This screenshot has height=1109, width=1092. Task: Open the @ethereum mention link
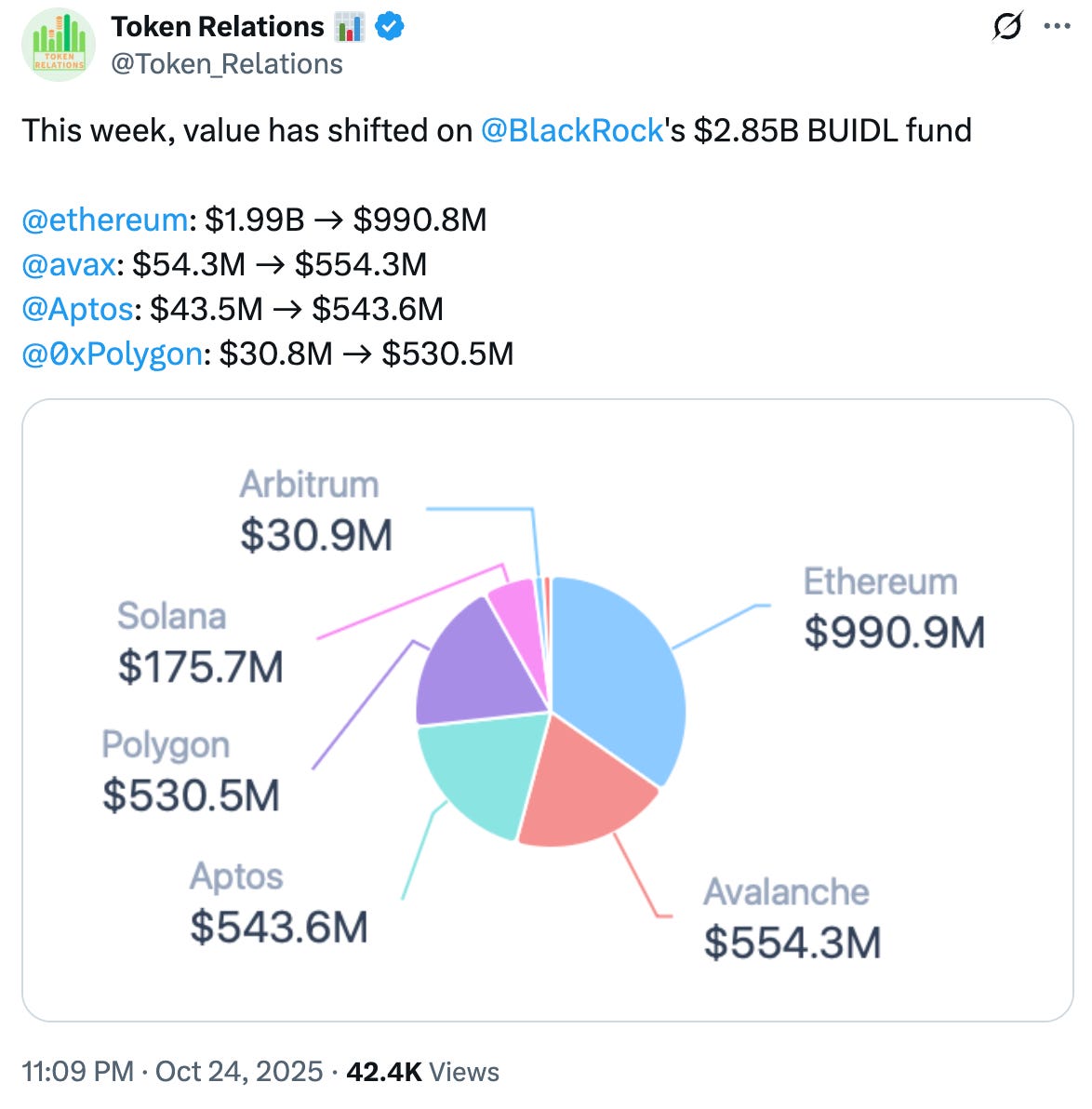tap(104, 220)
